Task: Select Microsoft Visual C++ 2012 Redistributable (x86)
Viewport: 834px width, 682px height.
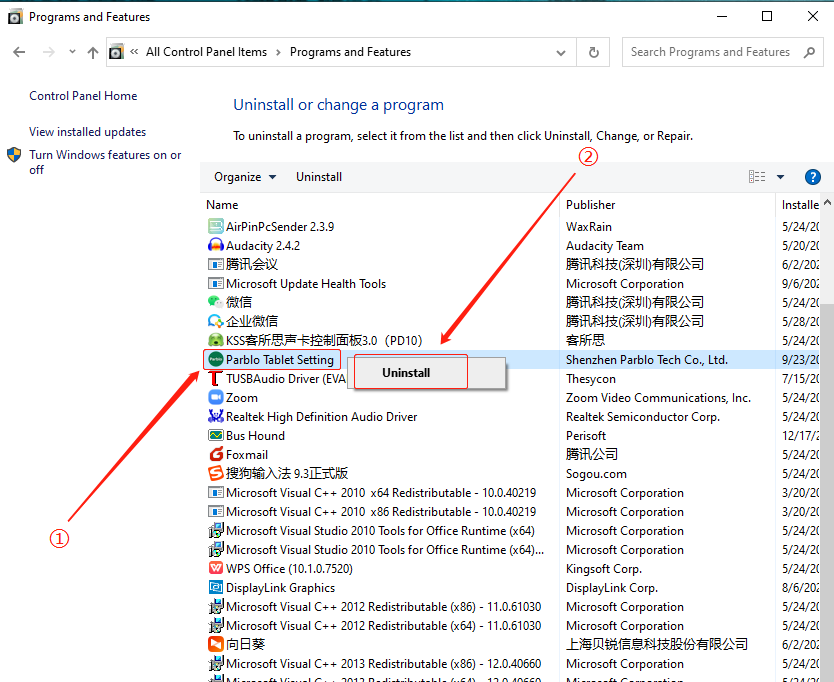Action: click(x=383, y=607)
